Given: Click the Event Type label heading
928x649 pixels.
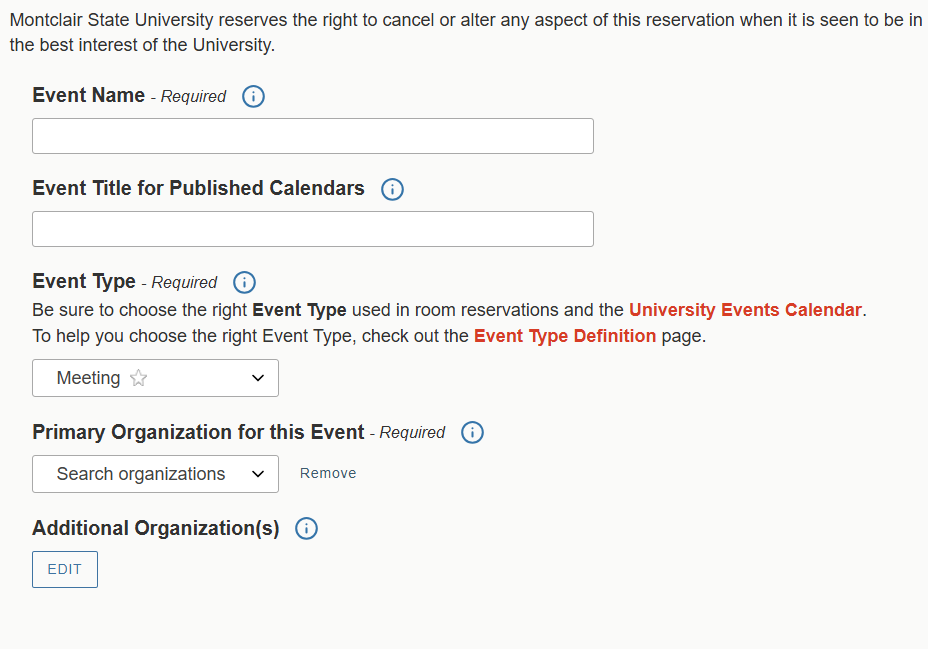Looking at the screenshot, I should (x=84, y=282).
